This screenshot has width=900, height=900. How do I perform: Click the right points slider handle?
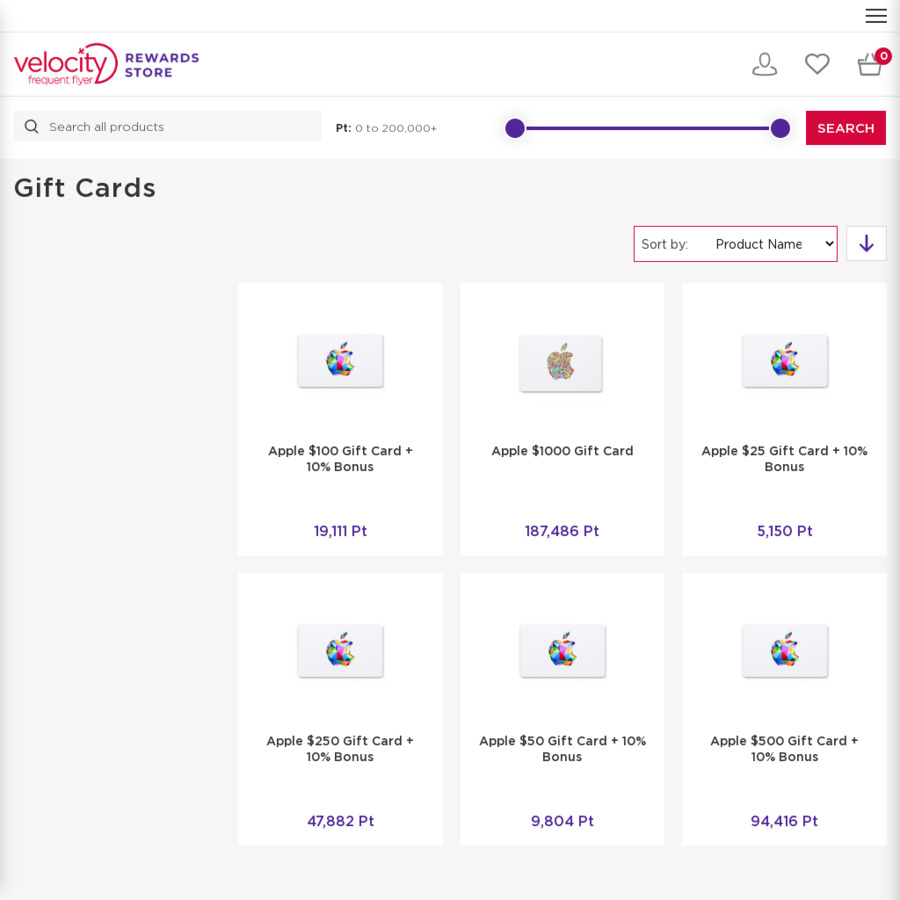tap(780, 128)
